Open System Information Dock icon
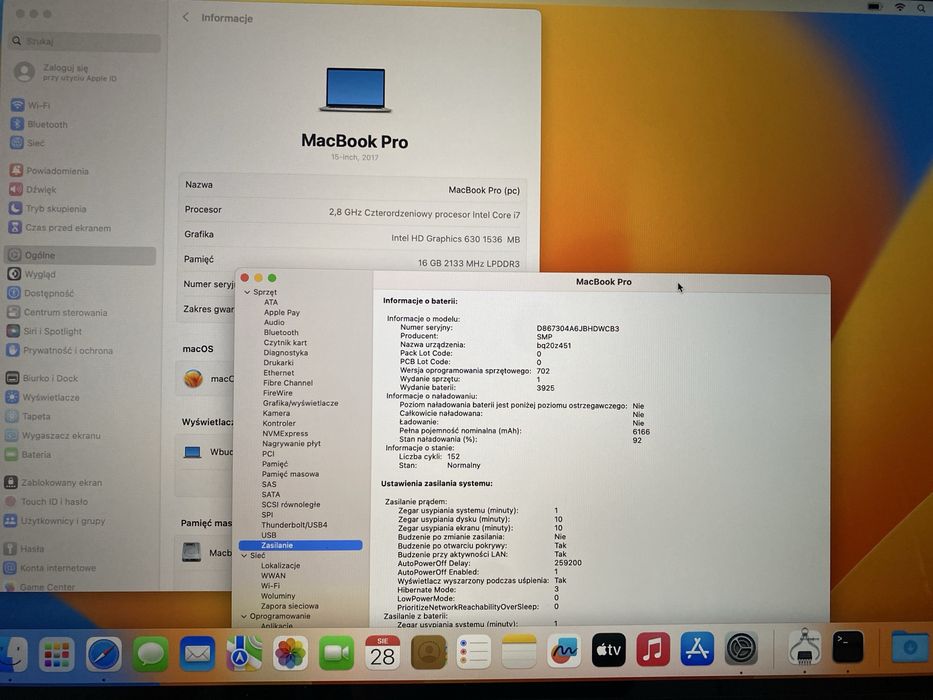This screenshot has width=933, height=700. pos(804,647)
